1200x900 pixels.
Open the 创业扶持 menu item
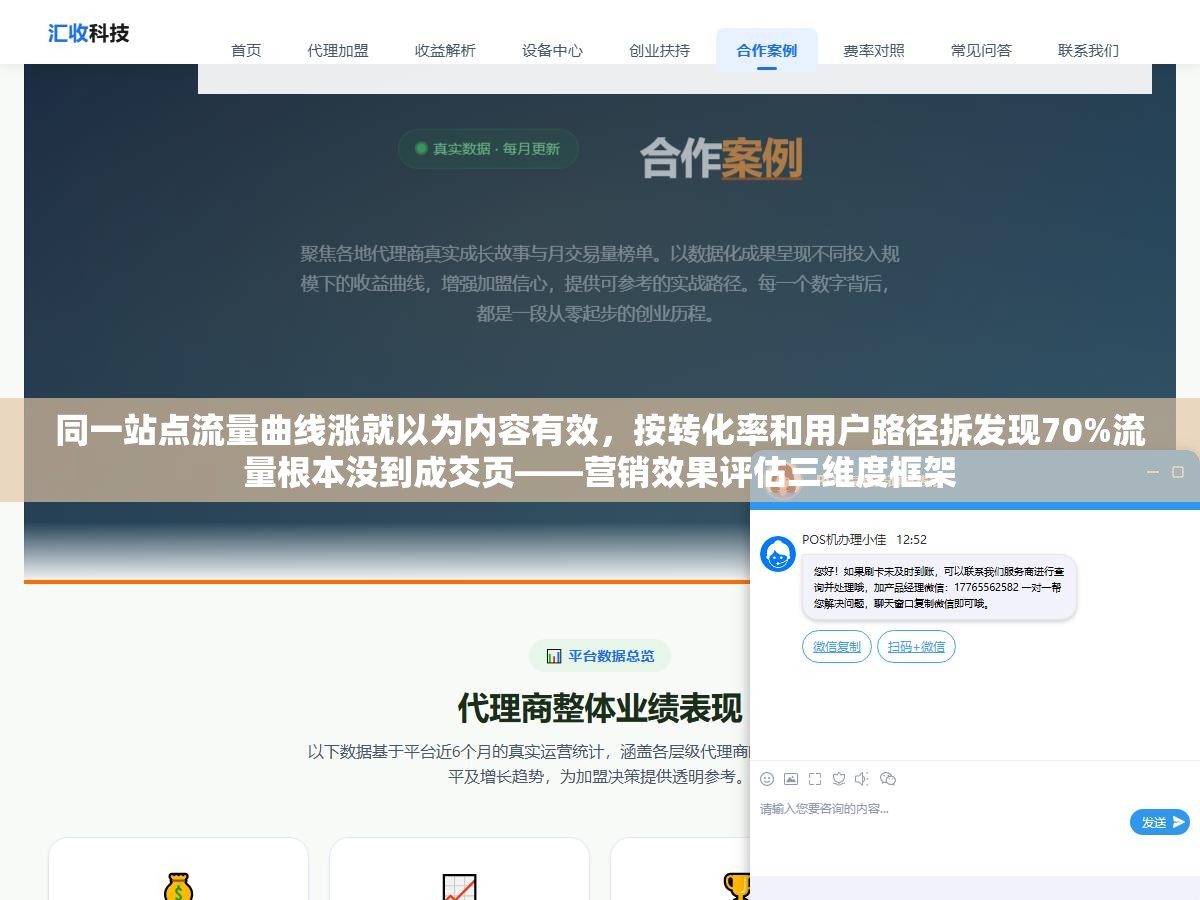pos(659,50)
